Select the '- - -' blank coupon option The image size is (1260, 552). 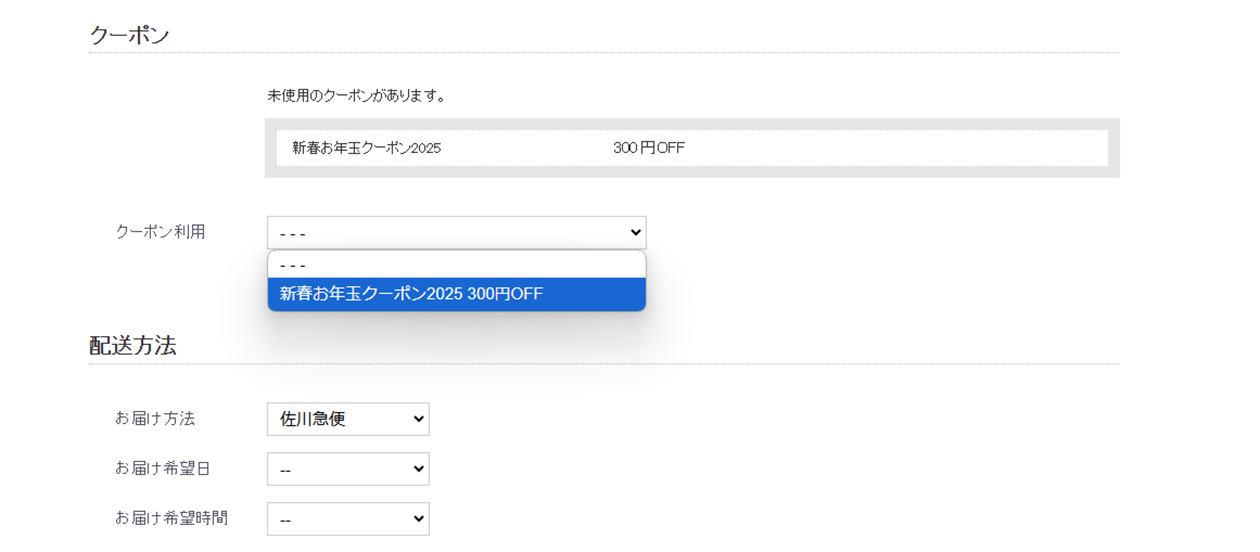click(x=456, y=265)
